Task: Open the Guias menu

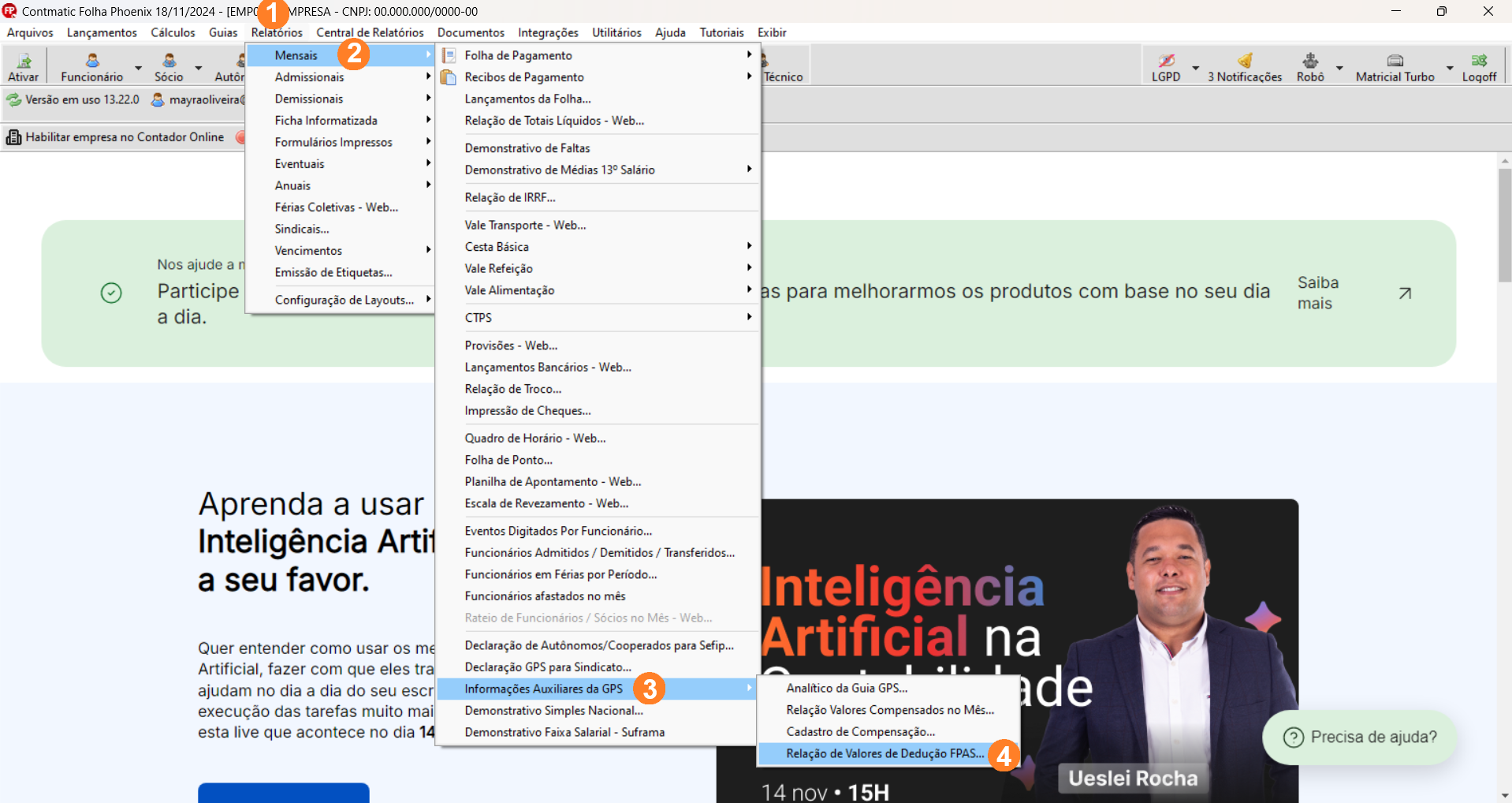Action: [223, 32]
